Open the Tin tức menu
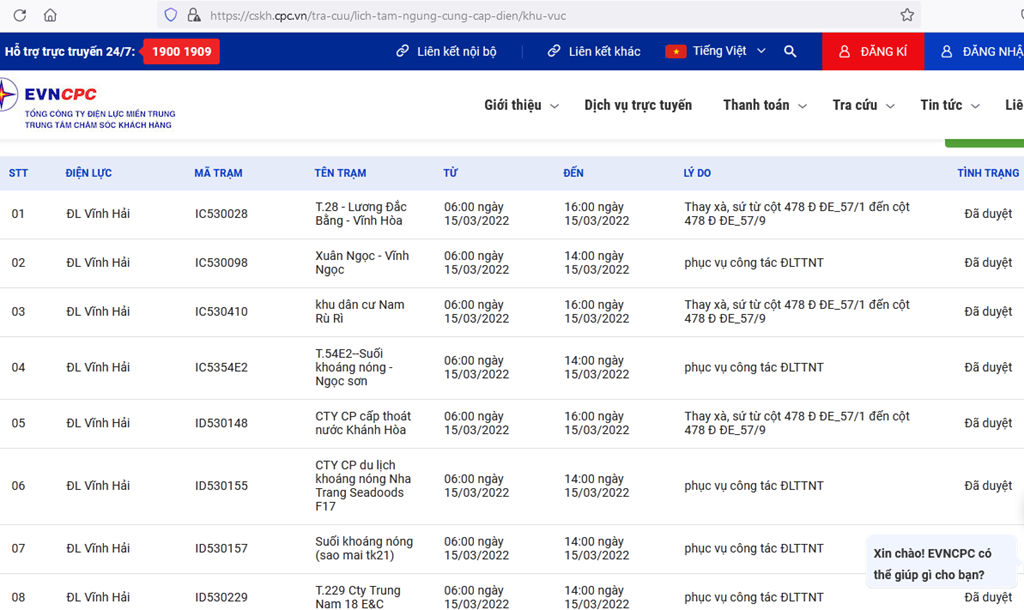1024x610 pixels. 949,105
